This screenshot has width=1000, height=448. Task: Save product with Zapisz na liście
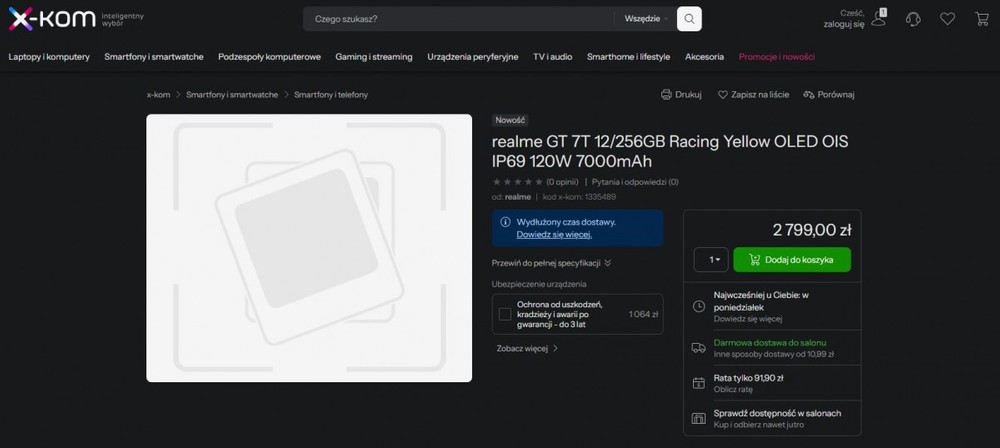pyautogui.click(x=754, y=95)
